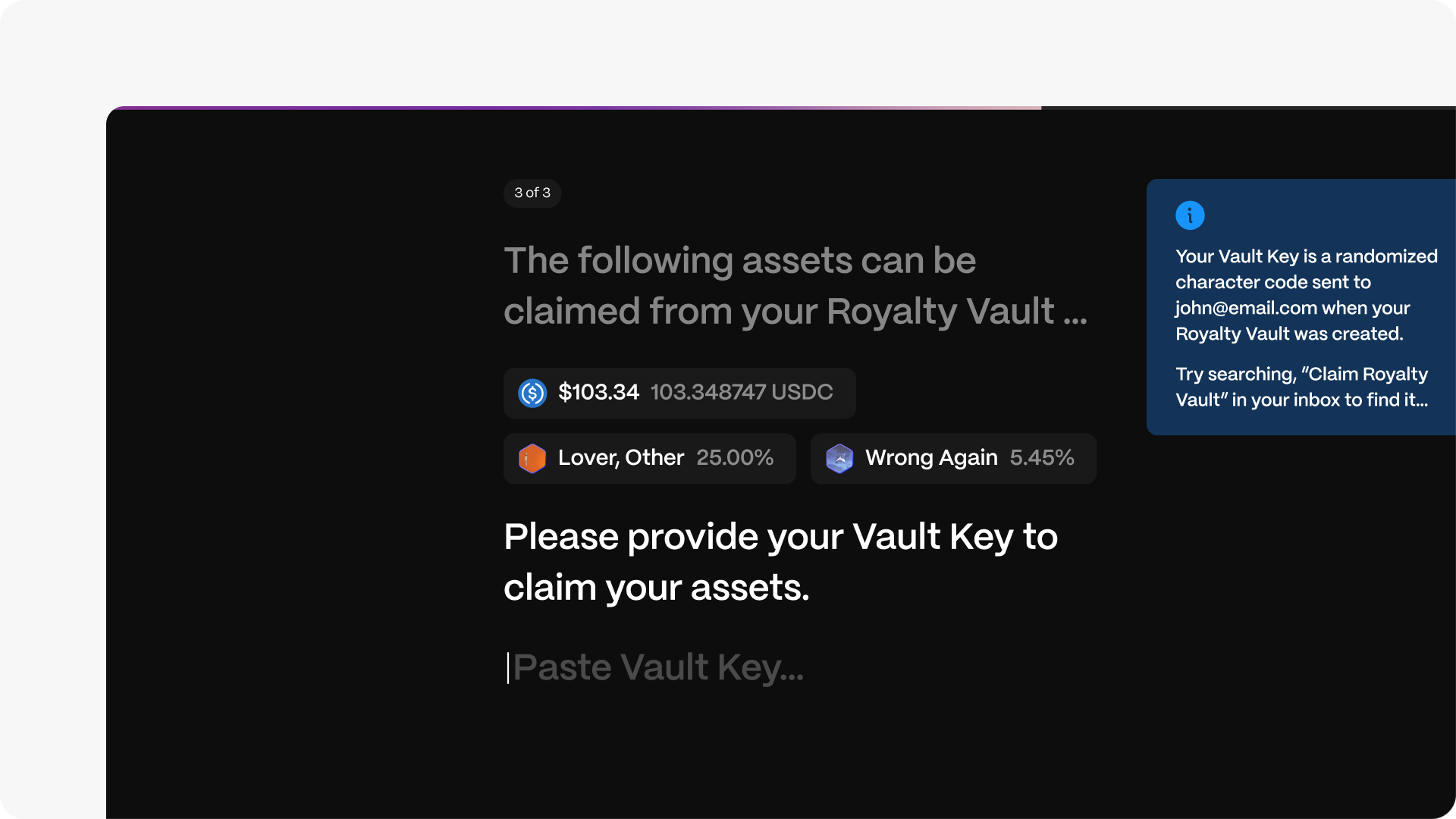Click the "Please provide your Vault Key" prompt
Viewport: 1456px width, 819px height.
coord(780,562)
